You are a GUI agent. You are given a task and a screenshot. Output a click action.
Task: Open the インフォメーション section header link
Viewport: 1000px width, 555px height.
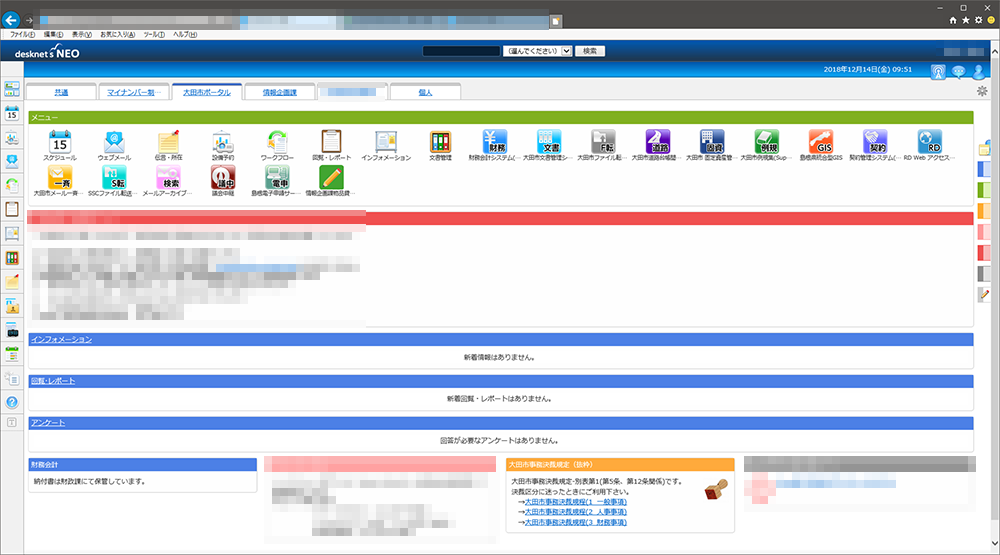coord(62,340)
